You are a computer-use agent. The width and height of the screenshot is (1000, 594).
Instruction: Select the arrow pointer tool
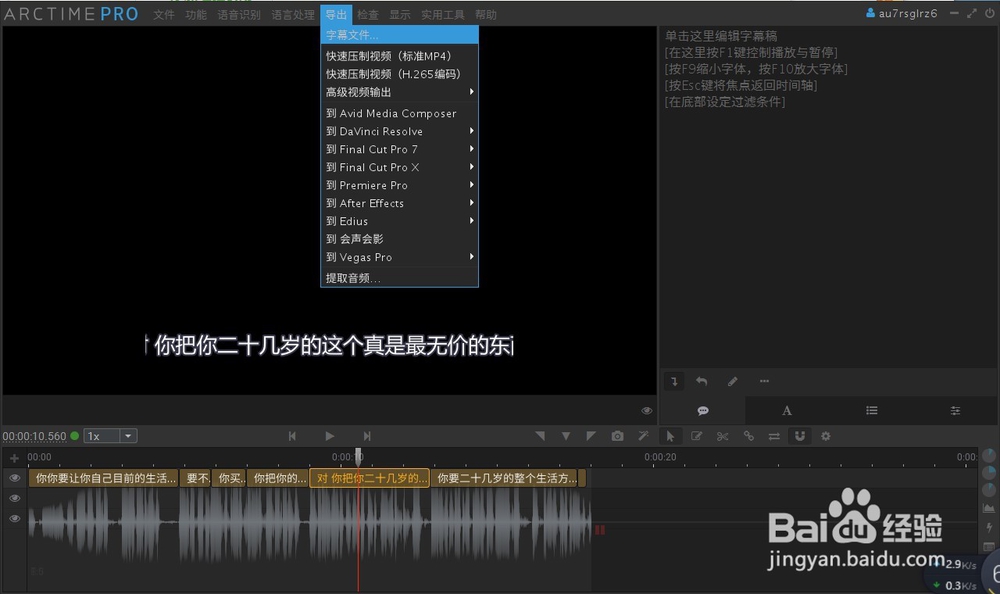coord(670,436)
